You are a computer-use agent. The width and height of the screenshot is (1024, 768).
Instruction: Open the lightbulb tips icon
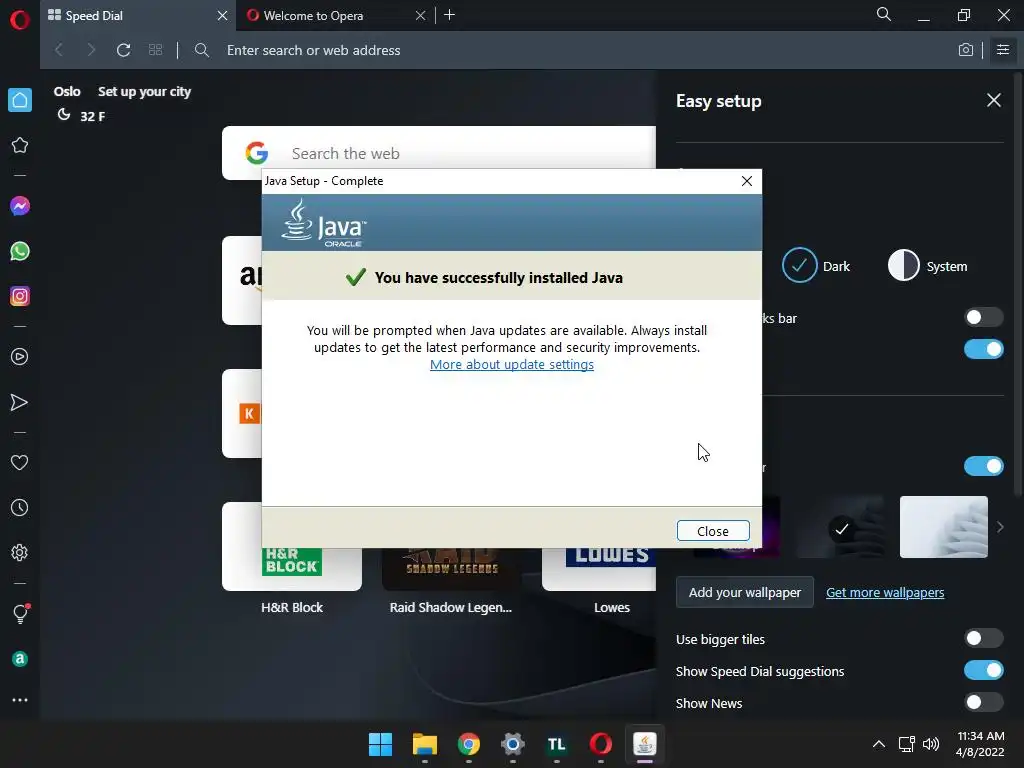tap(20, 613)
